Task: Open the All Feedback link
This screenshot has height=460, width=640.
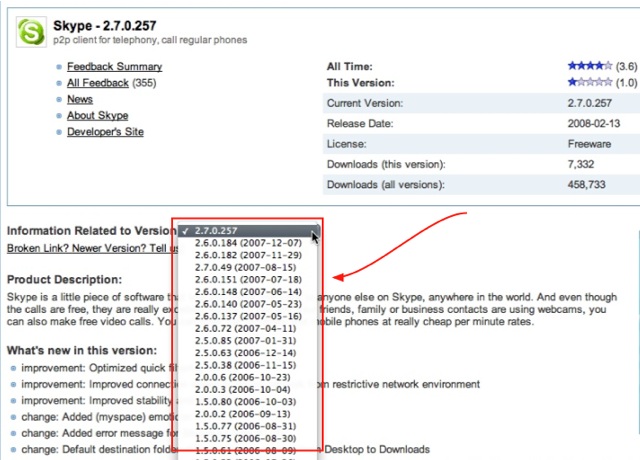Action: click(x=98, y=83)
